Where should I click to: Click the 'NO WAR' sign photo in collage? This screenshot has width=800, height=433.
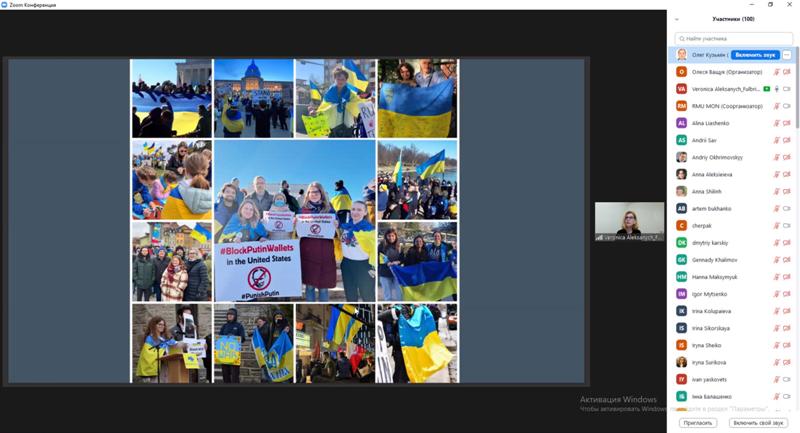(254, 343)
